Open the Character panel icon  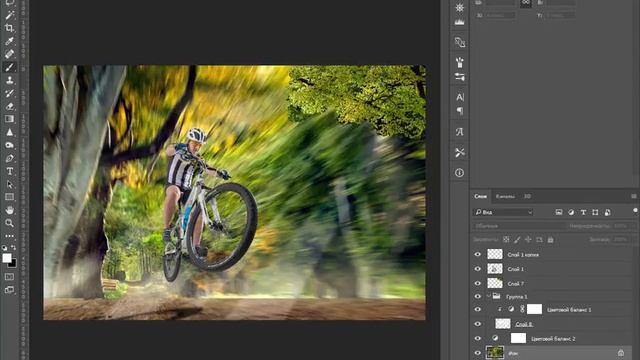pyautogui.click(x=460, y=97)
